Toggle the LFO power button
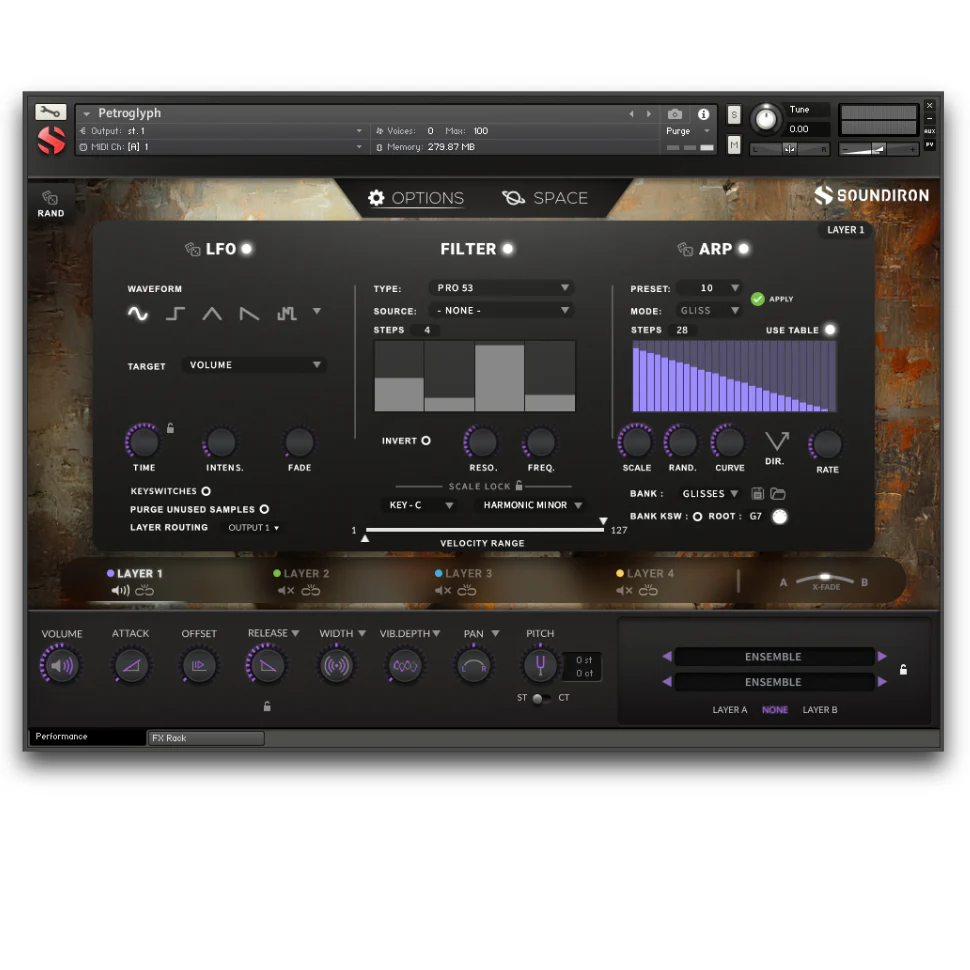The width and height of the screenshot is (970, 970). coord(247,249)
